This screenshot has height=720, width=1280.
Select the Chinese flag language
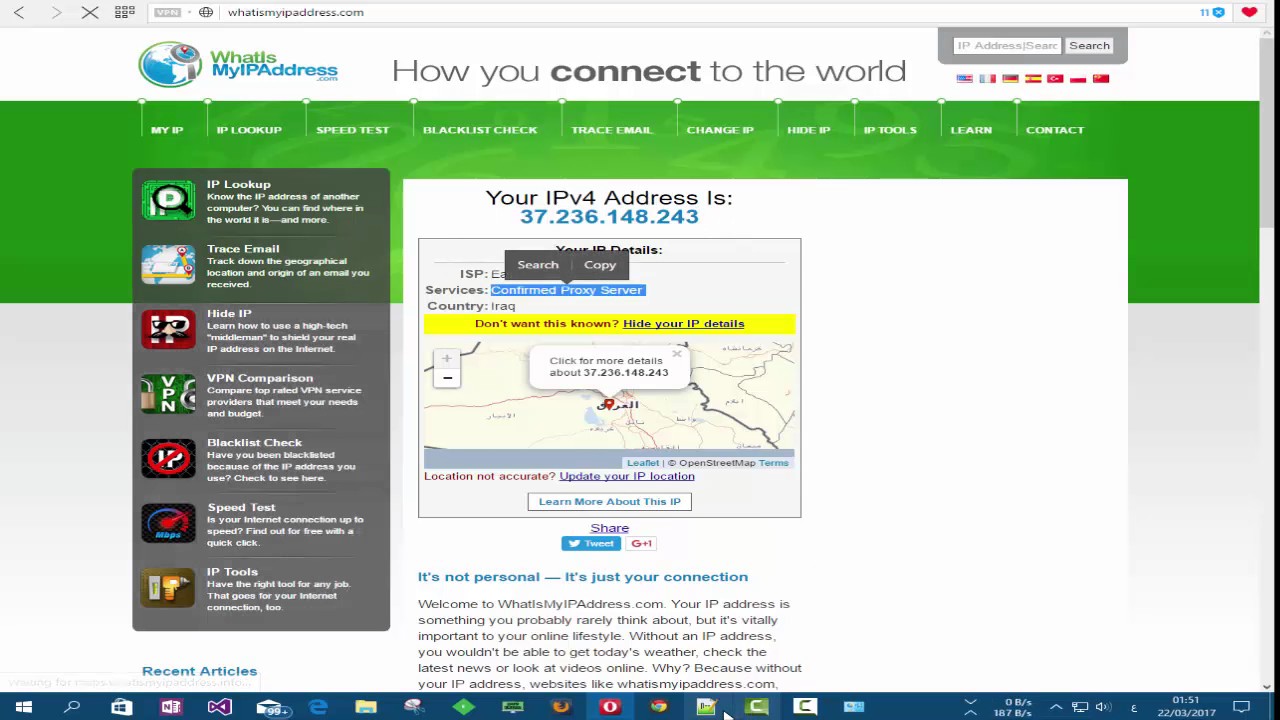tap(1101, 78)
